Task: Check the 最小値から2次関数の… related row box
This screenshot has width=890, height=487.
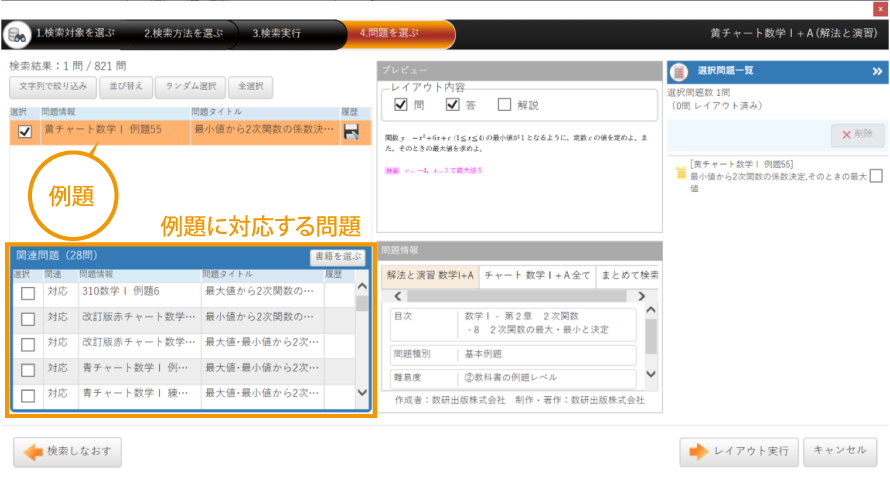Action: click(28, 319)
